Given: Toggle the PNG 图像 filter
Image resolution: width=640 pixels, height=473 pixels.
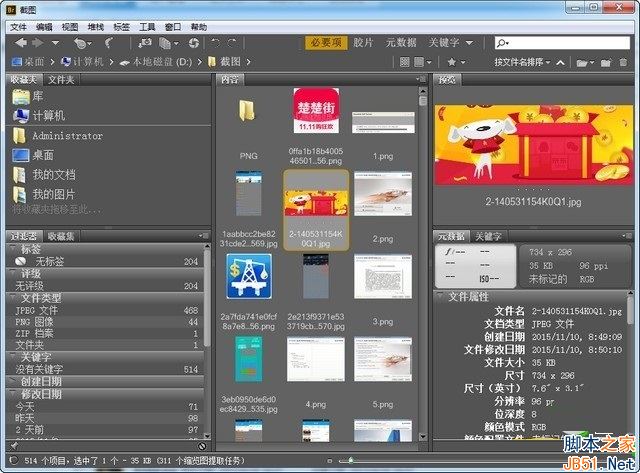Looking at the screenshot, I should point(105,322).
